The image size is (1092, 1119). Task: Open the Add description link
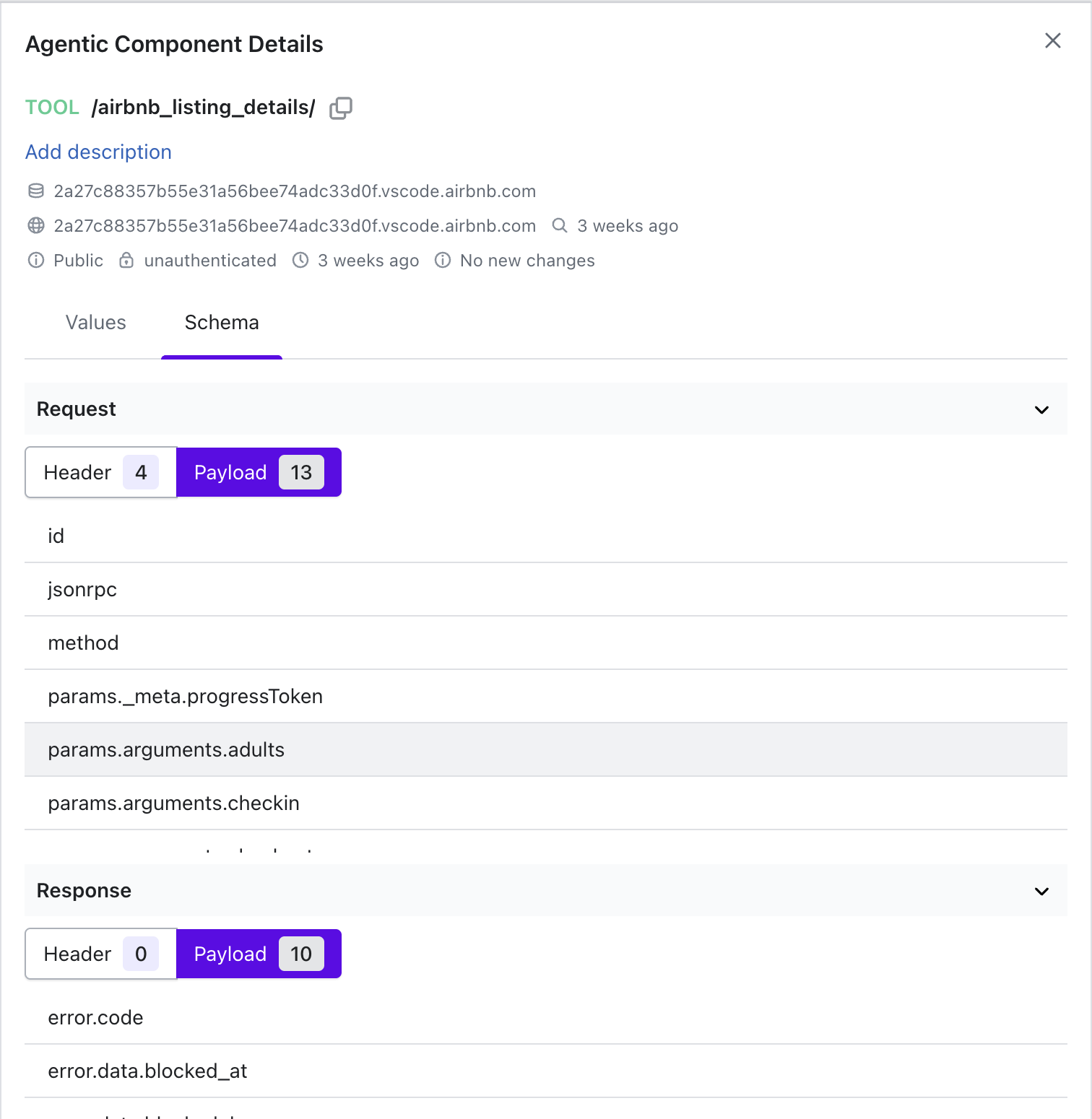coord(98,152)
